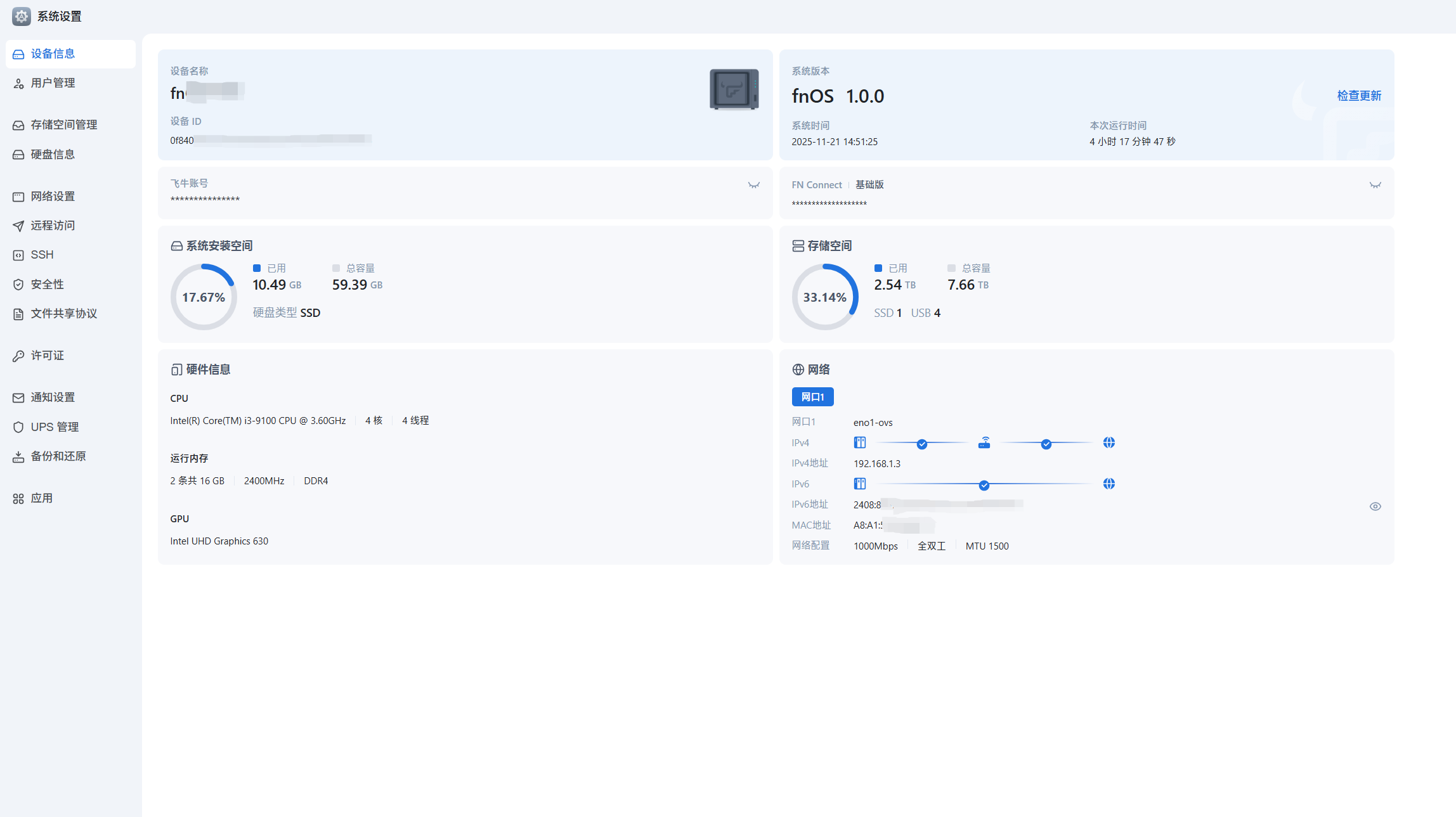Click the 17.67% system space ring
Screen dimensions: 1456x817
point(204,297)
